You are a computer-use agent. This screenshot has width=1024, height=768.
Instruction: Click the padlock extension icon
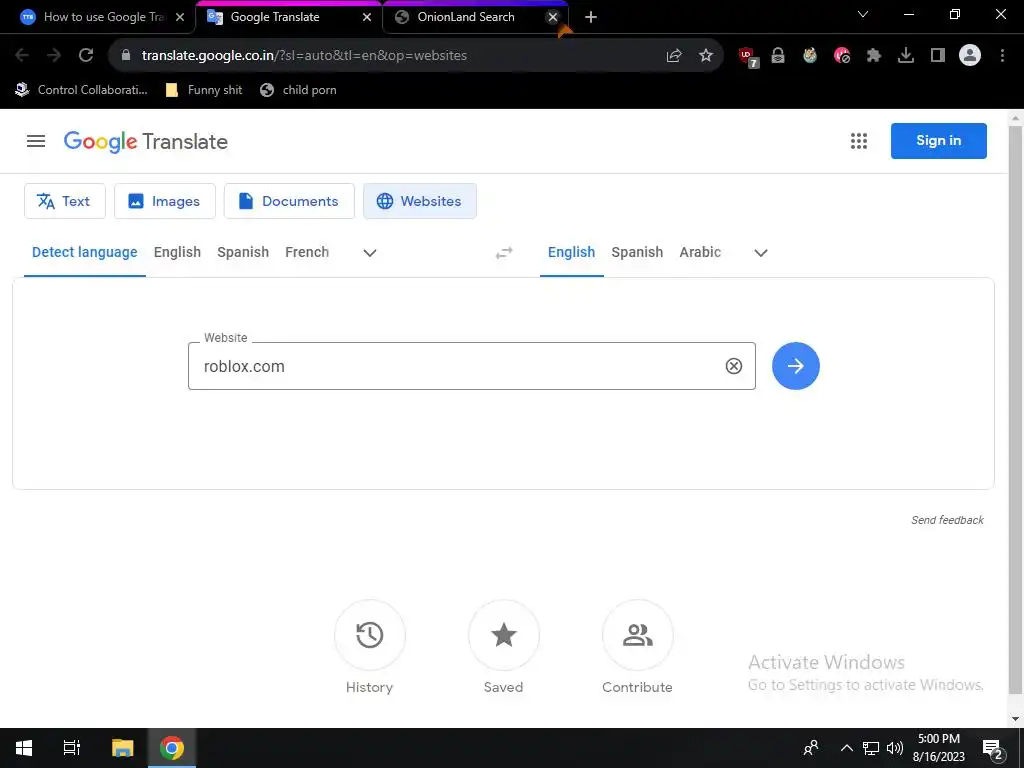(x=778, y=56)
